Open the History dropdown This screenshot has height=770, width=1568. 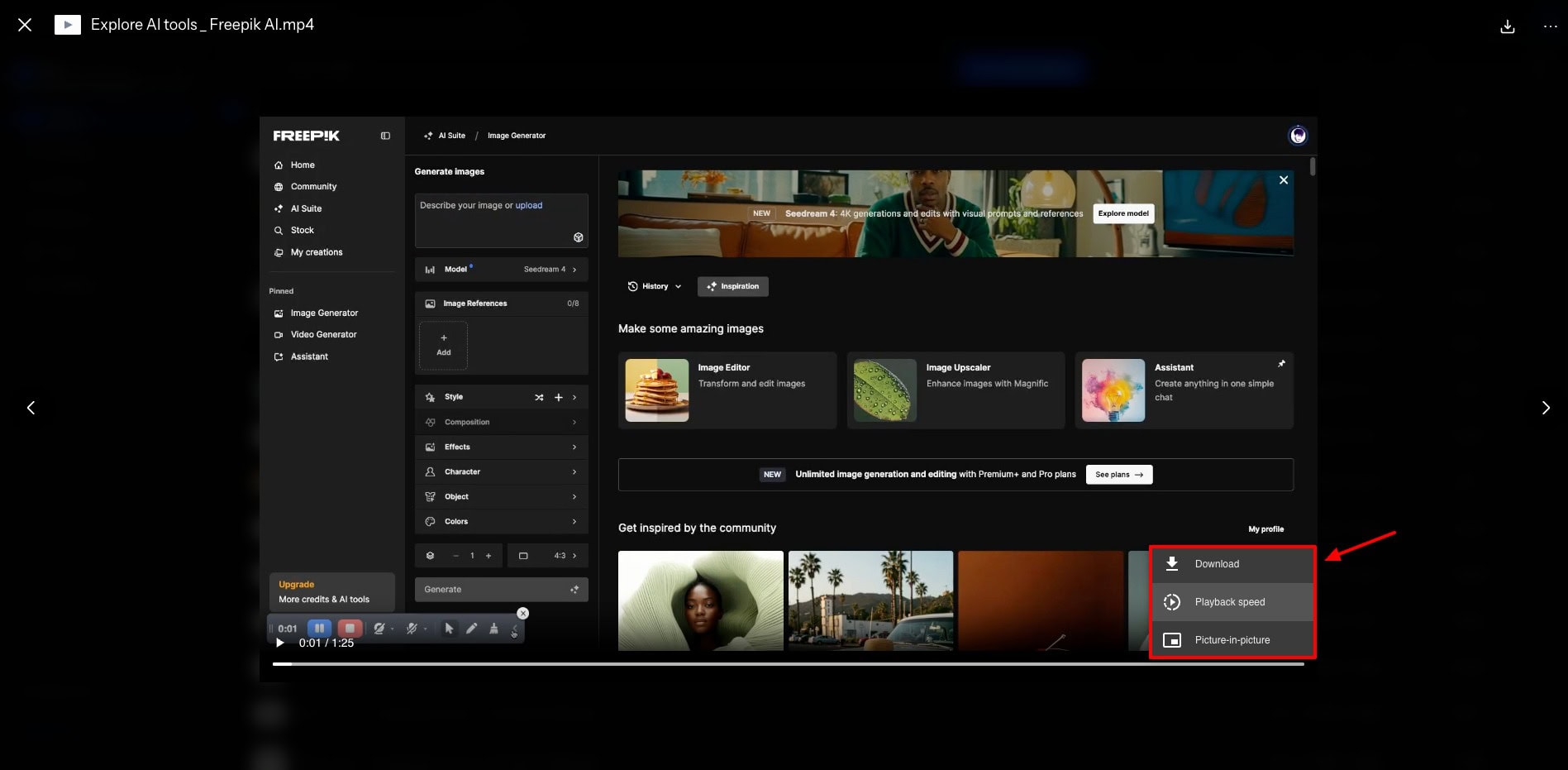click(x=654, y=286)
